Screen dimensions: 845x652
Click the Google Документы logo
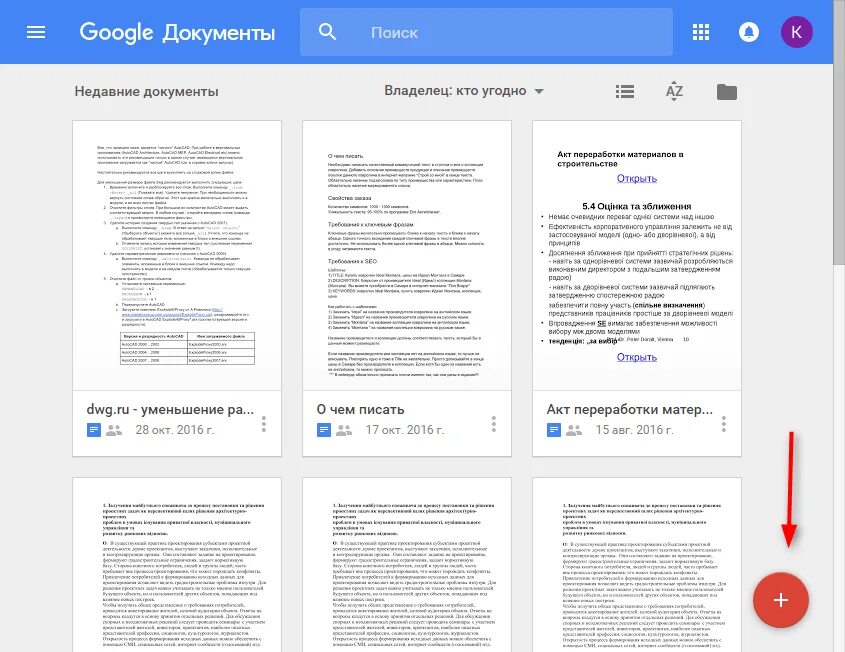pos(177,33)
